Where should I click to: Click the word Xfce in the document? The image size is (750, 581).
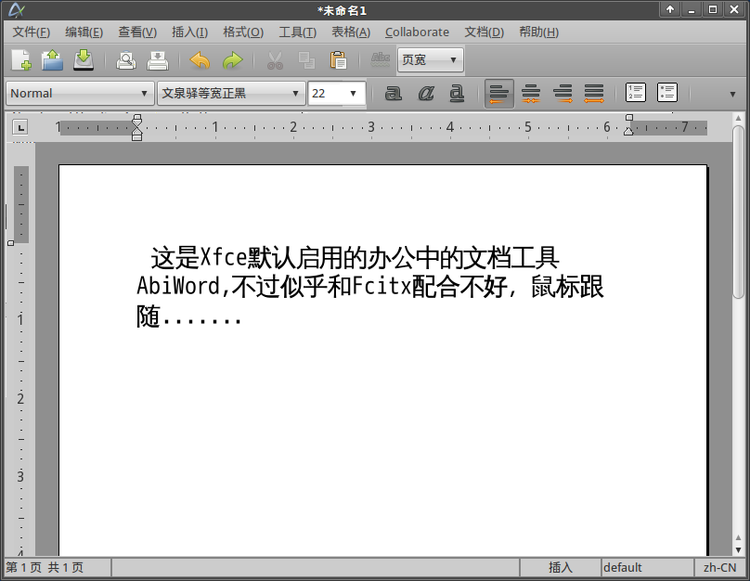222,258
